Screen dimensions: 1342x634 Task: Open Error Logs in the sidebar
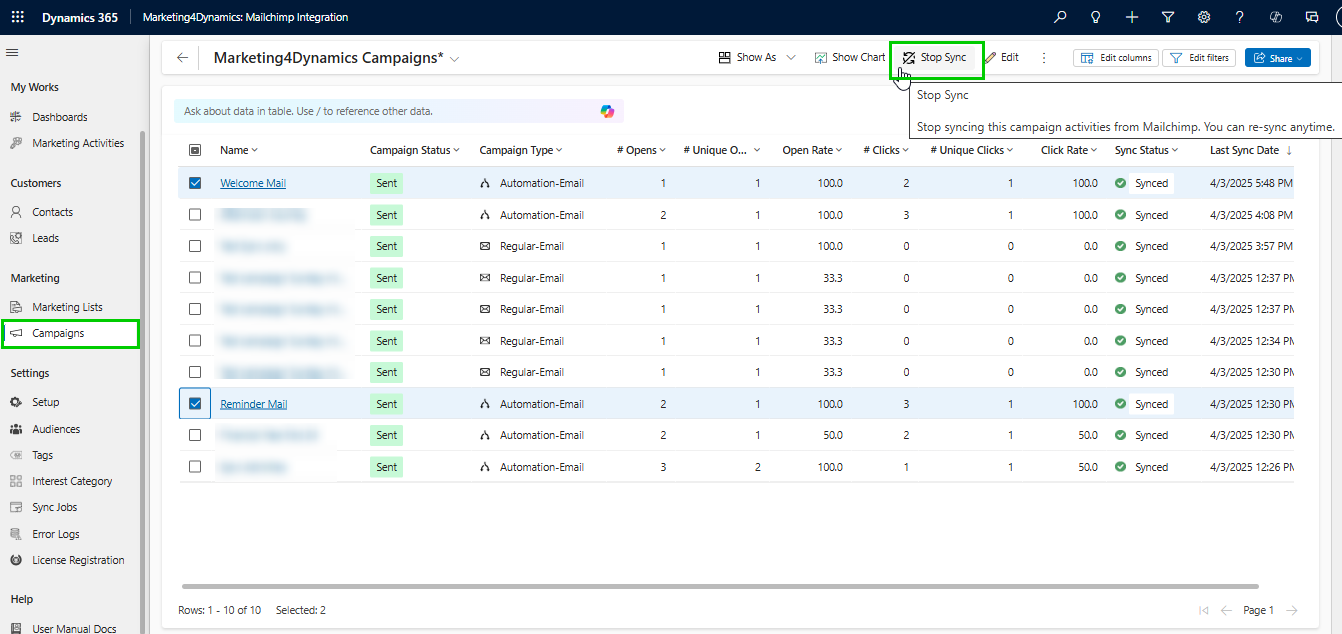point(56,534)
